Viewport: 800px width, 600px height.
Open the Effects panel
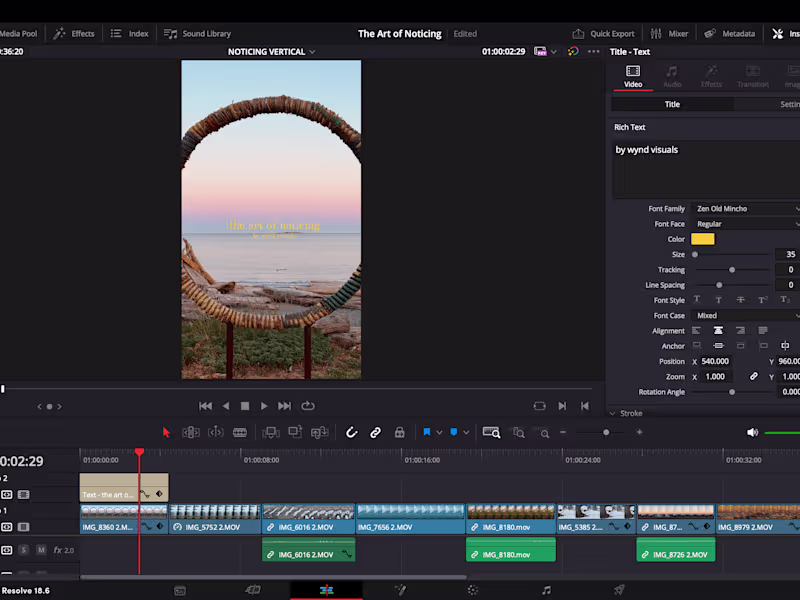coord(74,34)
